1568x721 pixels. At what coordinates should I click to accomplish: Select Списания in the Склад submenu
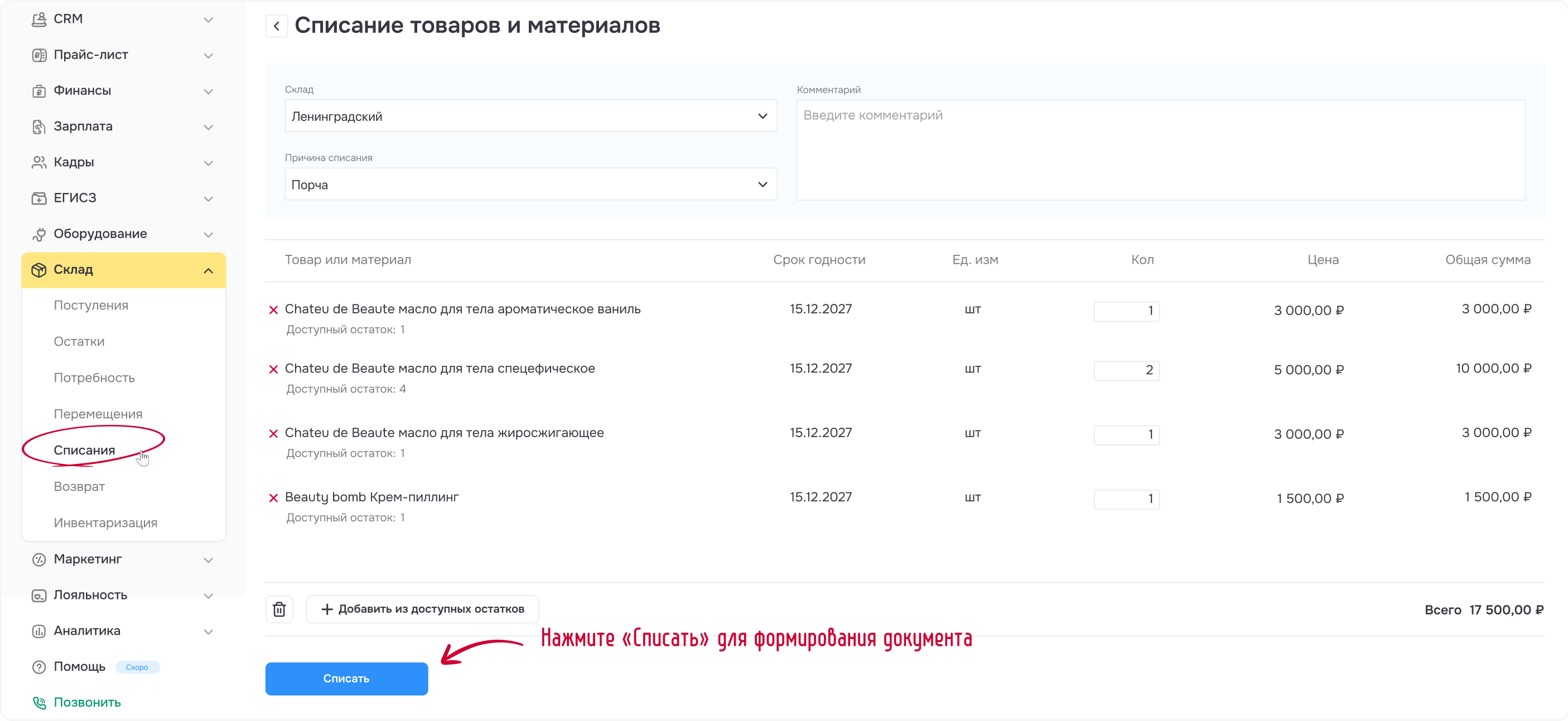(84, 451)
